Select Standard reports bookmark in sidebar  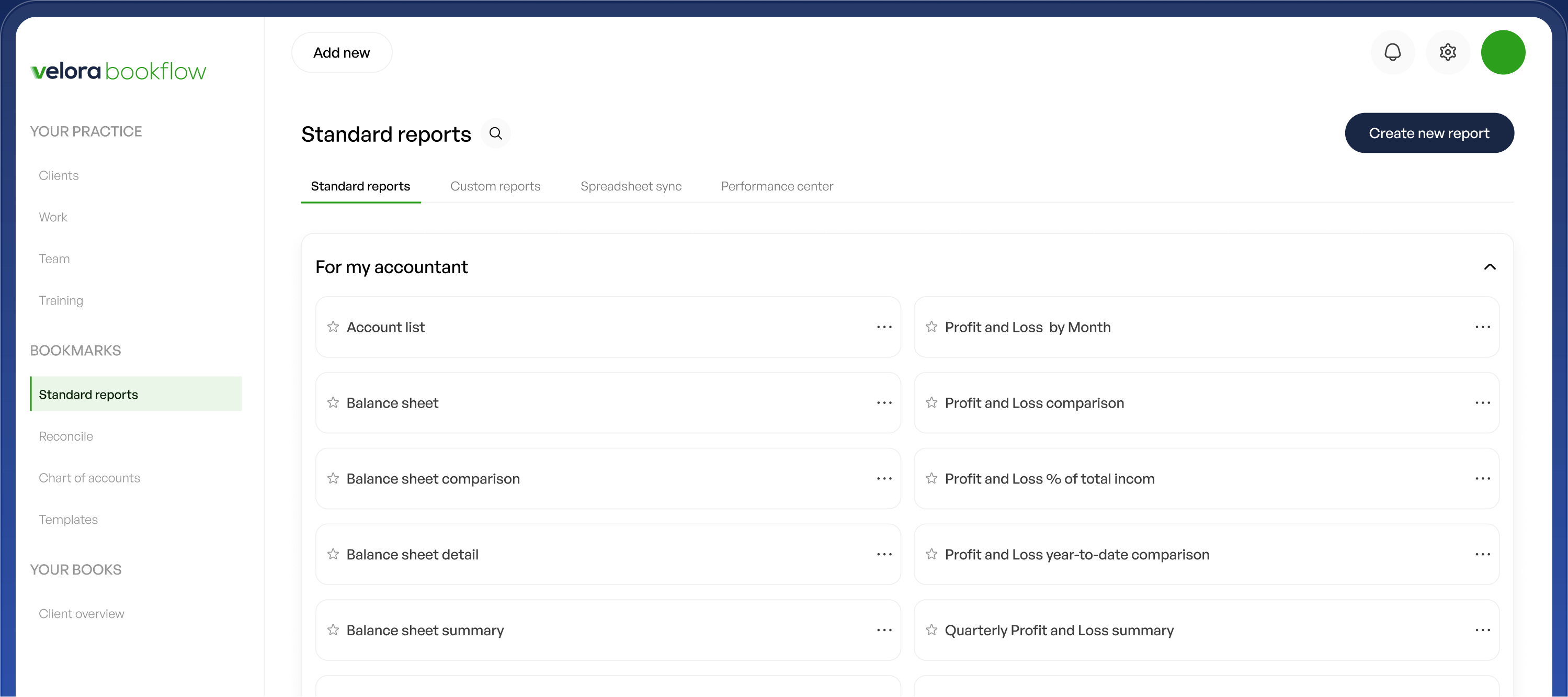point(136,395)
